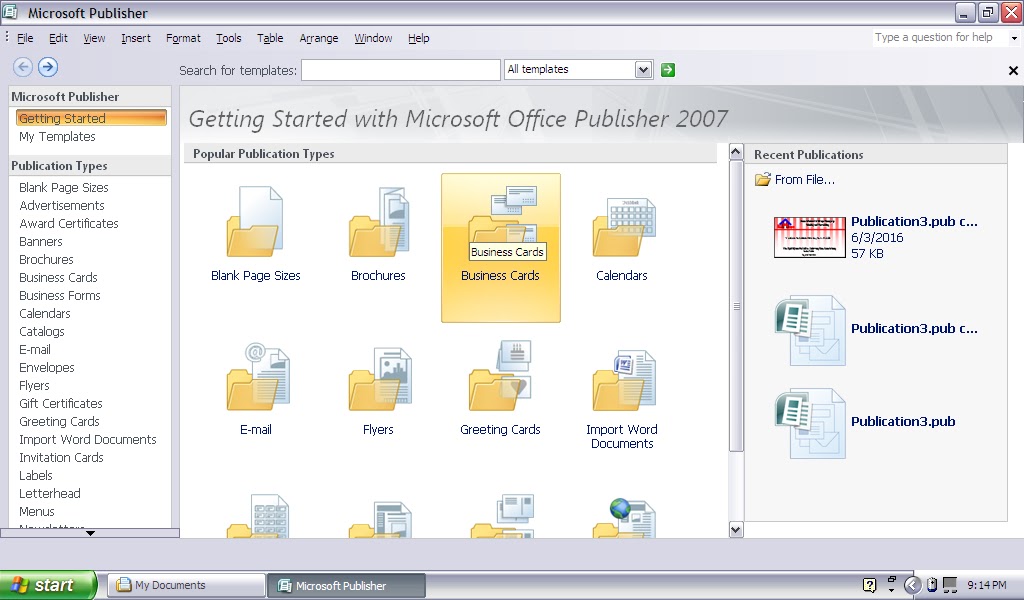Image resolution: width=1024 pixels, height=600 pixels.
Task: Choose Business Forms in Publication Types
Action: 59,295
